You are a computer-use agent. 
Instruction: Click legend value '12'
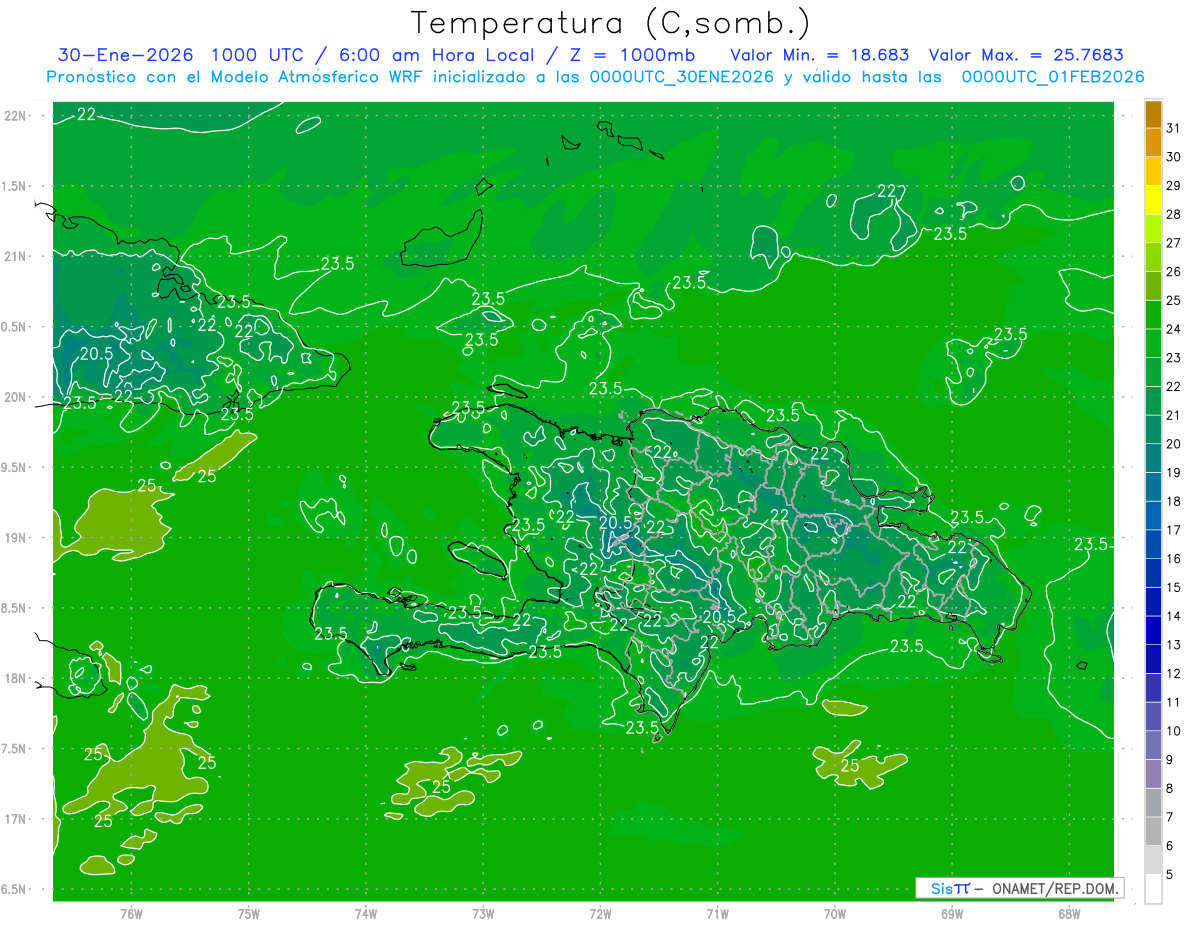click(x=1174, y=674)
